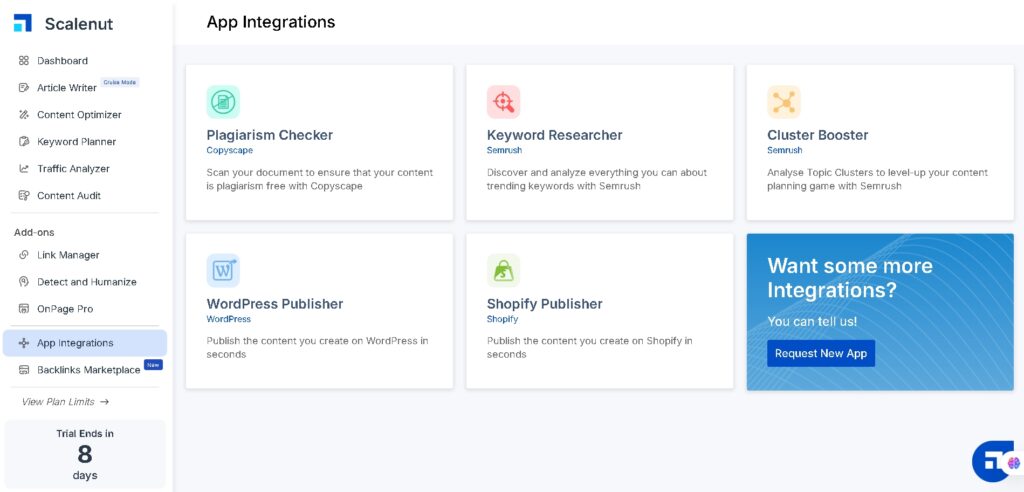Open the chat widget icon bottom corner
The width and height of the screenshot is (1024, 492).
click(995, 461)
